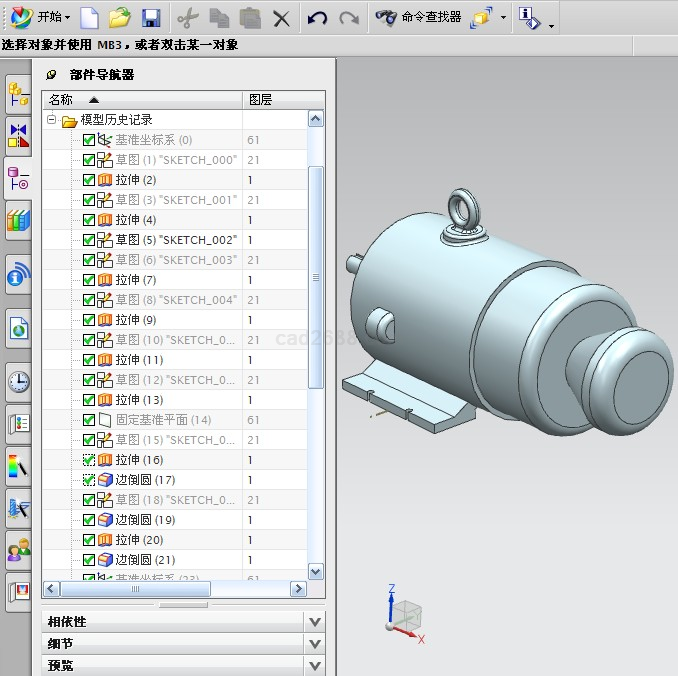Collapse the 模型历史记录 tree node

[52, 120]
